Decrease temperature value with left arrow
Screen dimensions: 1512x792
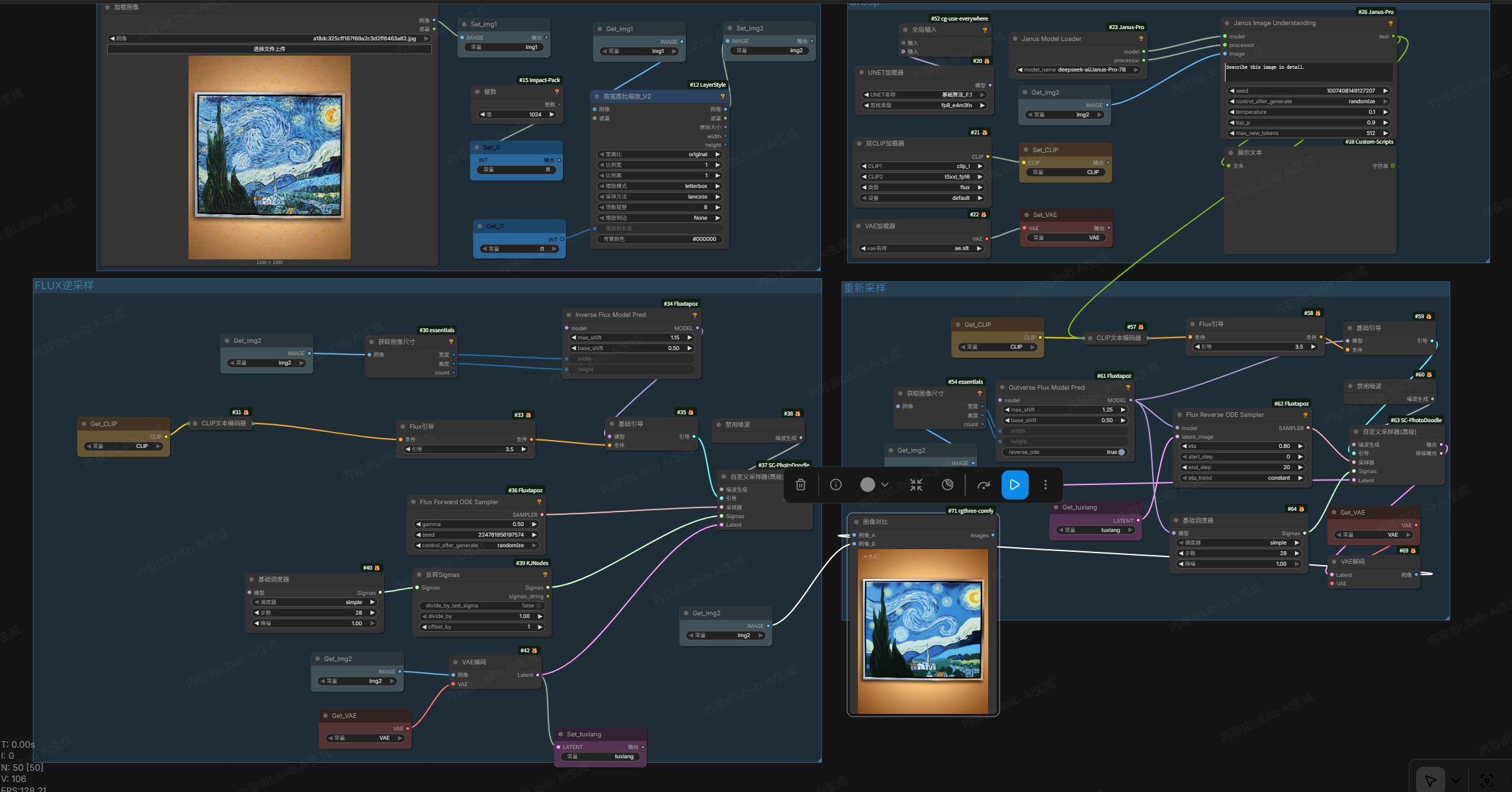click(1232, 112)
